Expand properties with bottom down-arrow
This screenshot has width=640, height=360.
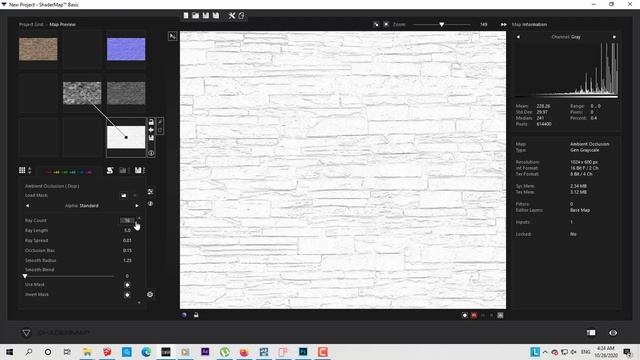pyautogui.click(x=139, y=303)
